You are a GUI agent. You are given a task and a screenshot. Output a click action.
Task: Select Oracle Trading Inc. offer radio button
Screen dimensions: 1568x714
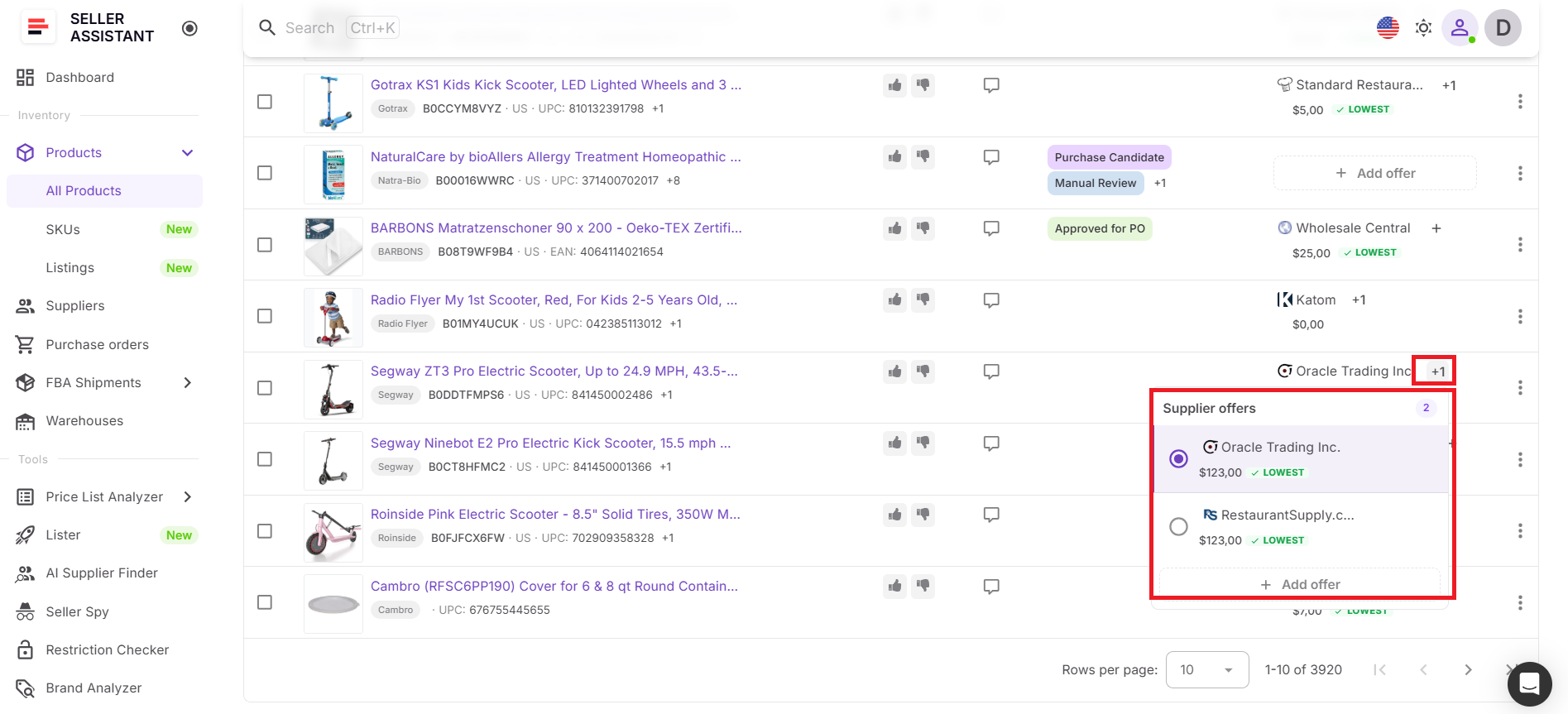[x=1179, y=458]
